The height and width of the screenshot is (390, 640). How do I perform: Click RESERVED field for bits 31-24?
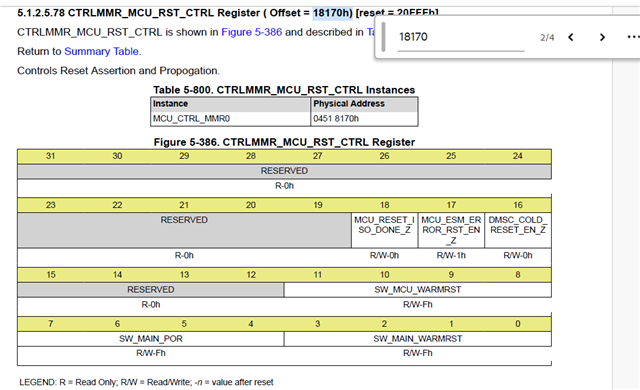[284, 171]
